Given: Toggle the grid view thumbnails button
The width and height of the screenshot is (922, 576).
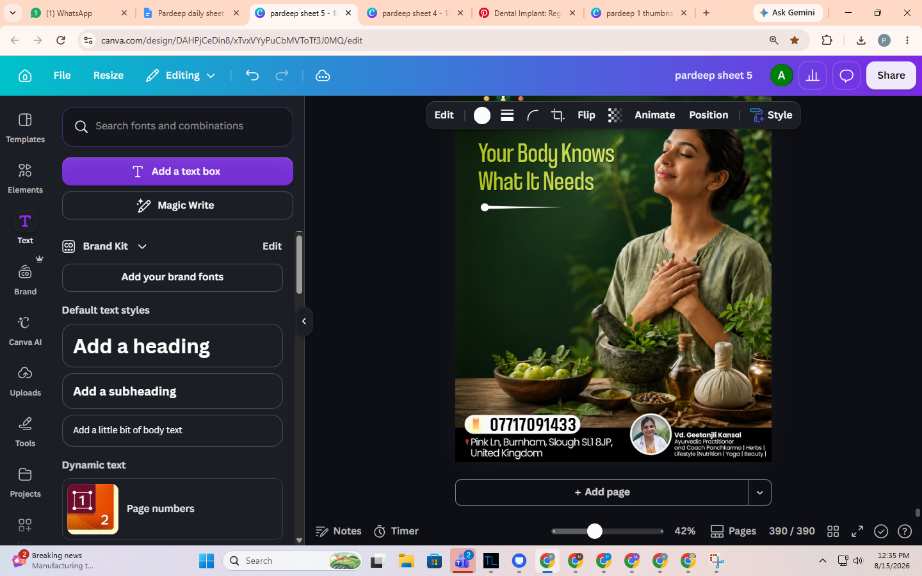Looking at the screenshot, I should (833, 531).
